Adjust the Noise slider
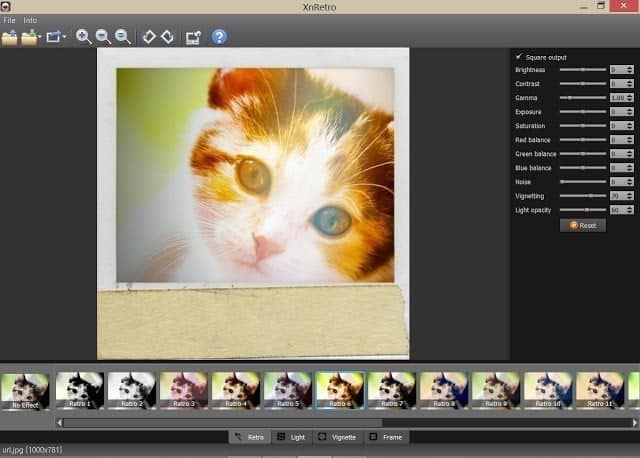The height and width of the screenshot is (458, 640). (583, 182)
